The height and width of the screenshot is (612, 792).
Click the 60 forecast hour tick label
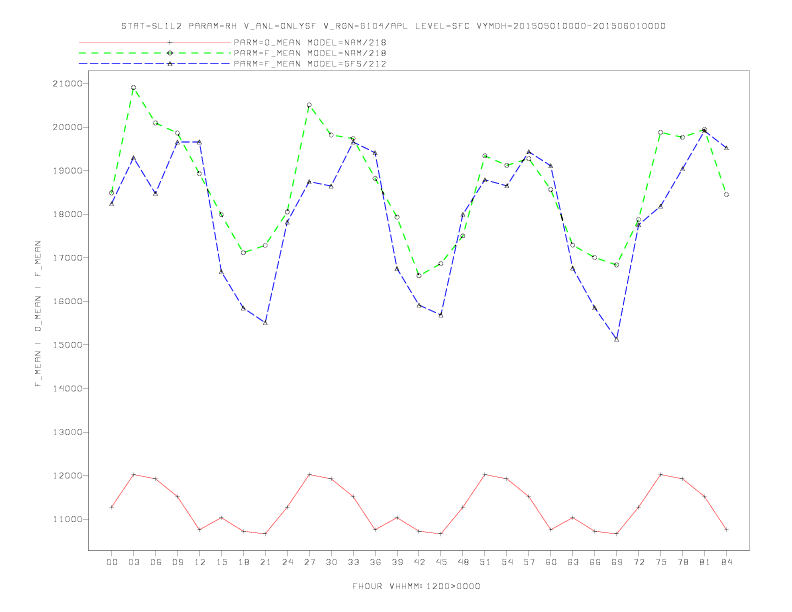pos(551,562)
